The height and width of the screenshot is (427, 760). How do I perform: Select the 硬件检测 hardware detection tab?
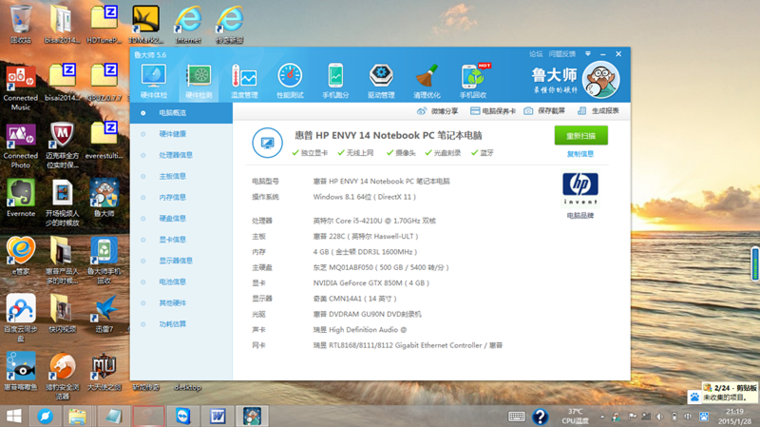(199, 81)
